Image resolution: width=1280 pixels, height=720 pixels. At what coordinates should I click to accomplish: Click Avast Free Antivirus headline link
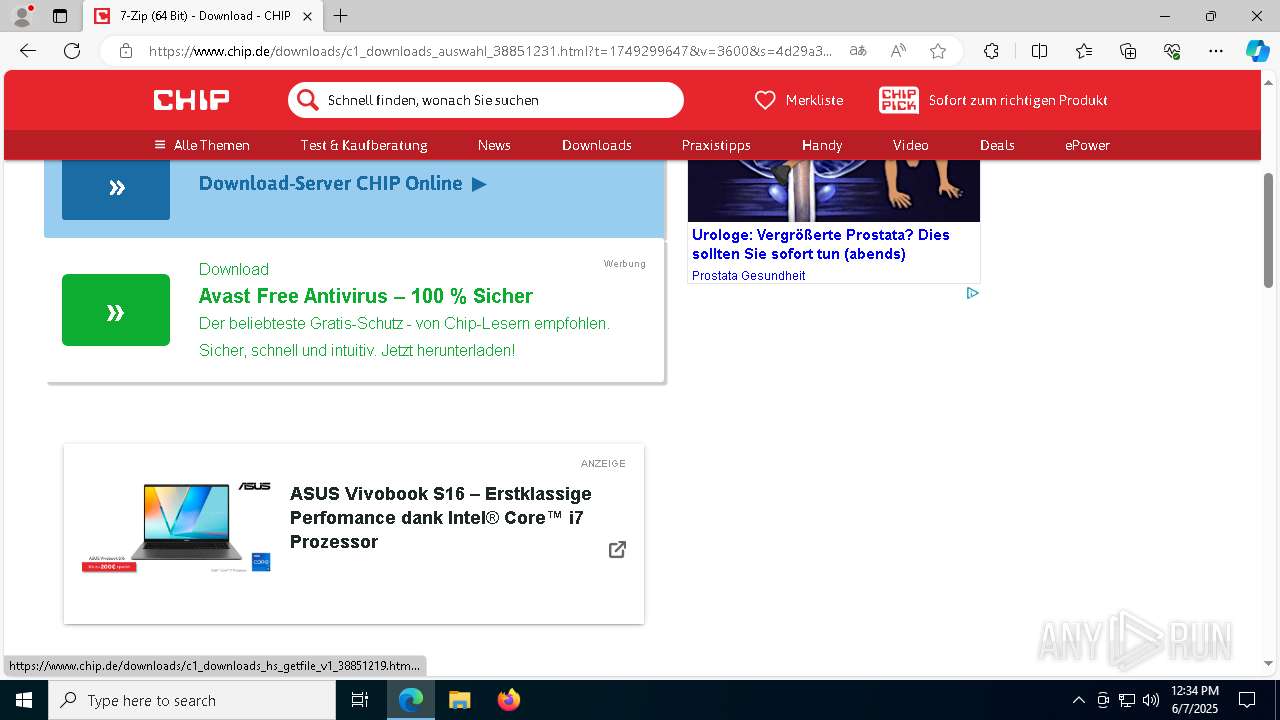[x=366, y=296]
